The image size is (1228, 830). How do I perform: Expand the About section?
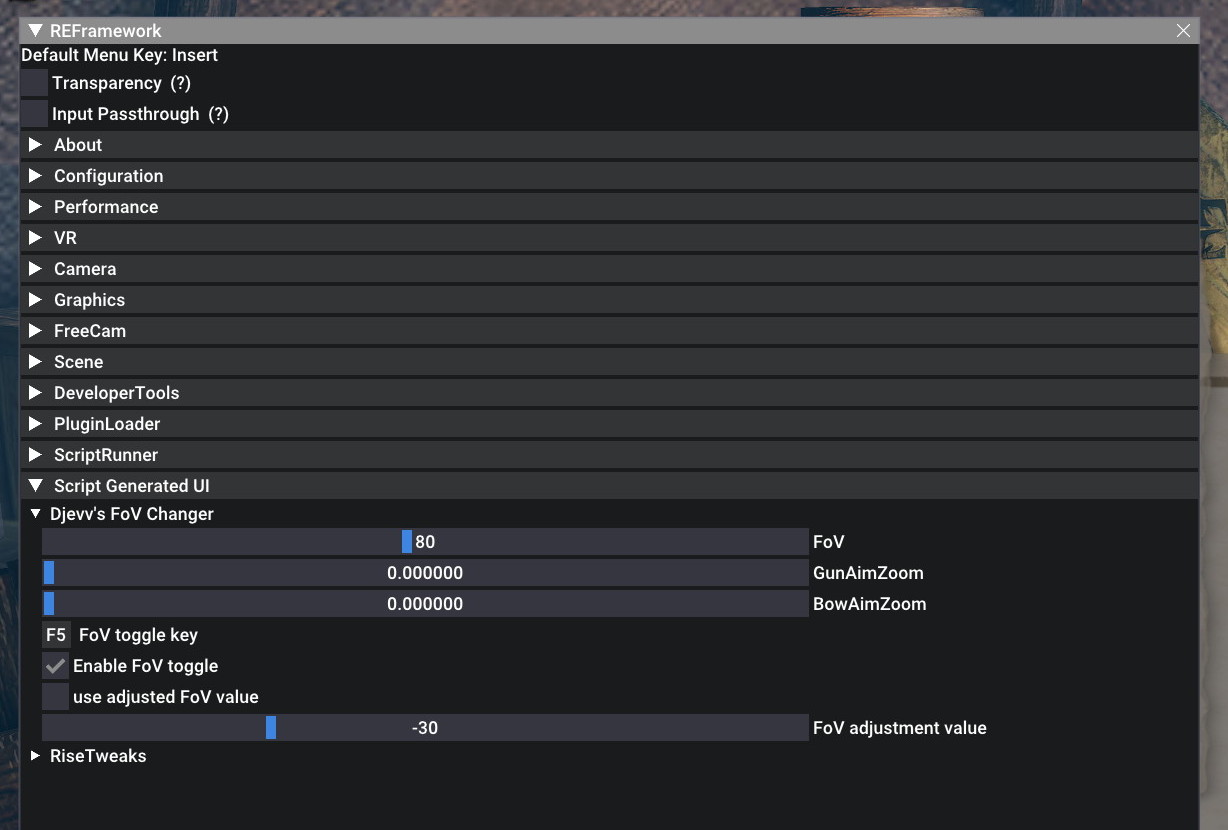(x=609, y=145)
